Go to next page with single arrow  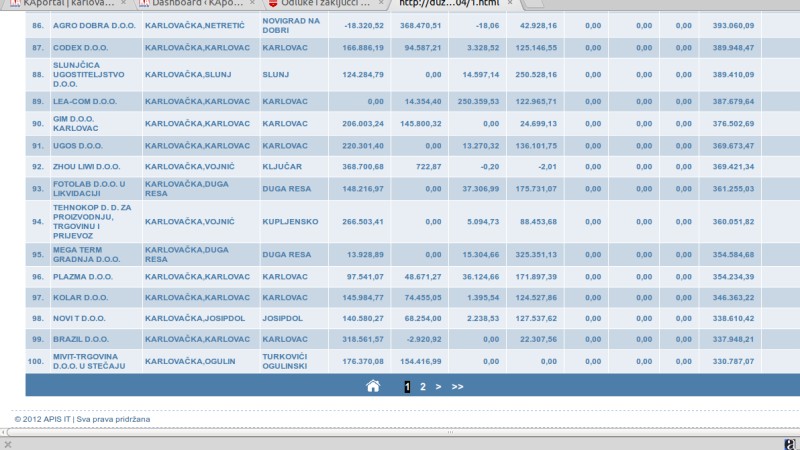438,387
